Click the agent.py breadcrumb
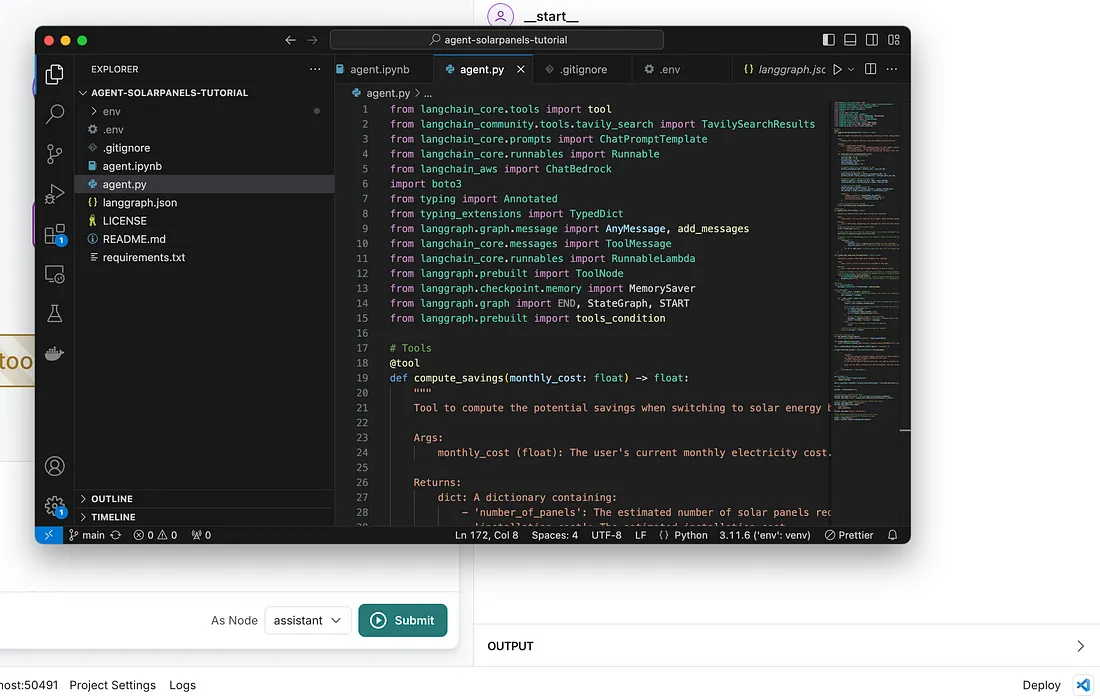The height and width of the screenshot is (699, 1100). click(381, 93)
